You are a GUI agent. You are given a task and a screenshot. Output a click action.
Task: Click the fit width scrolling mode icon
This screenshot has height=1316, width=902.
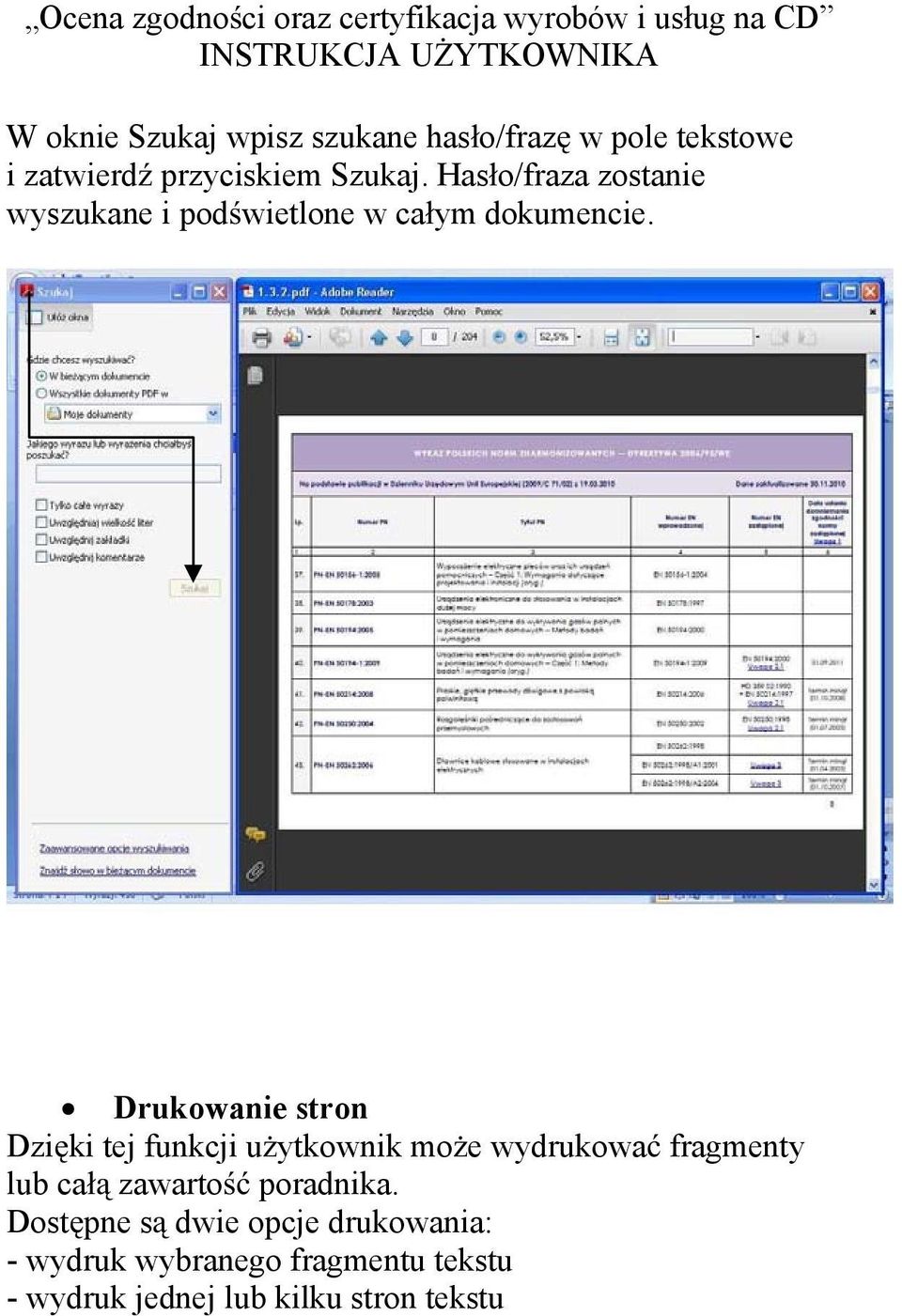[x=611, y=337]
